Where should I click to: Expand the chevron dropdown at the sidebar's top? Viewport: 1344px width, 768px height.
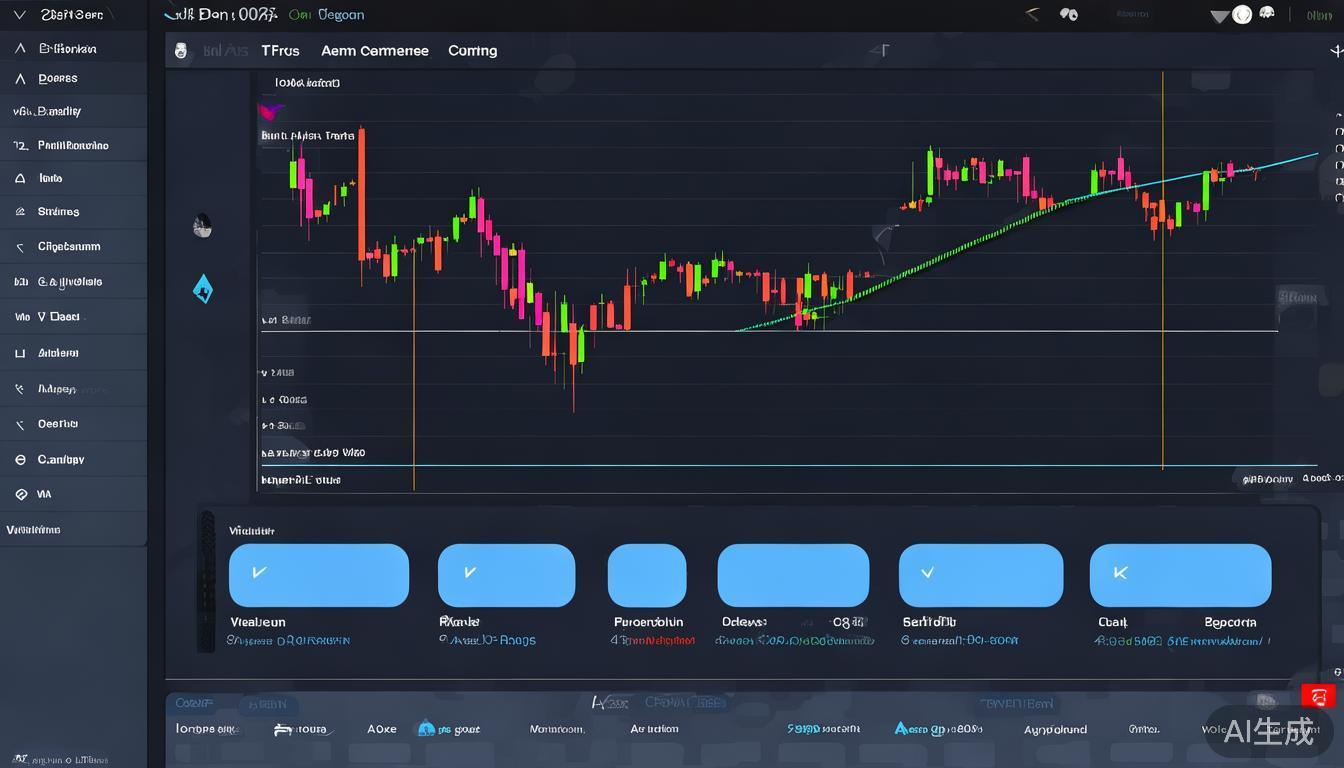coord(19,14)
